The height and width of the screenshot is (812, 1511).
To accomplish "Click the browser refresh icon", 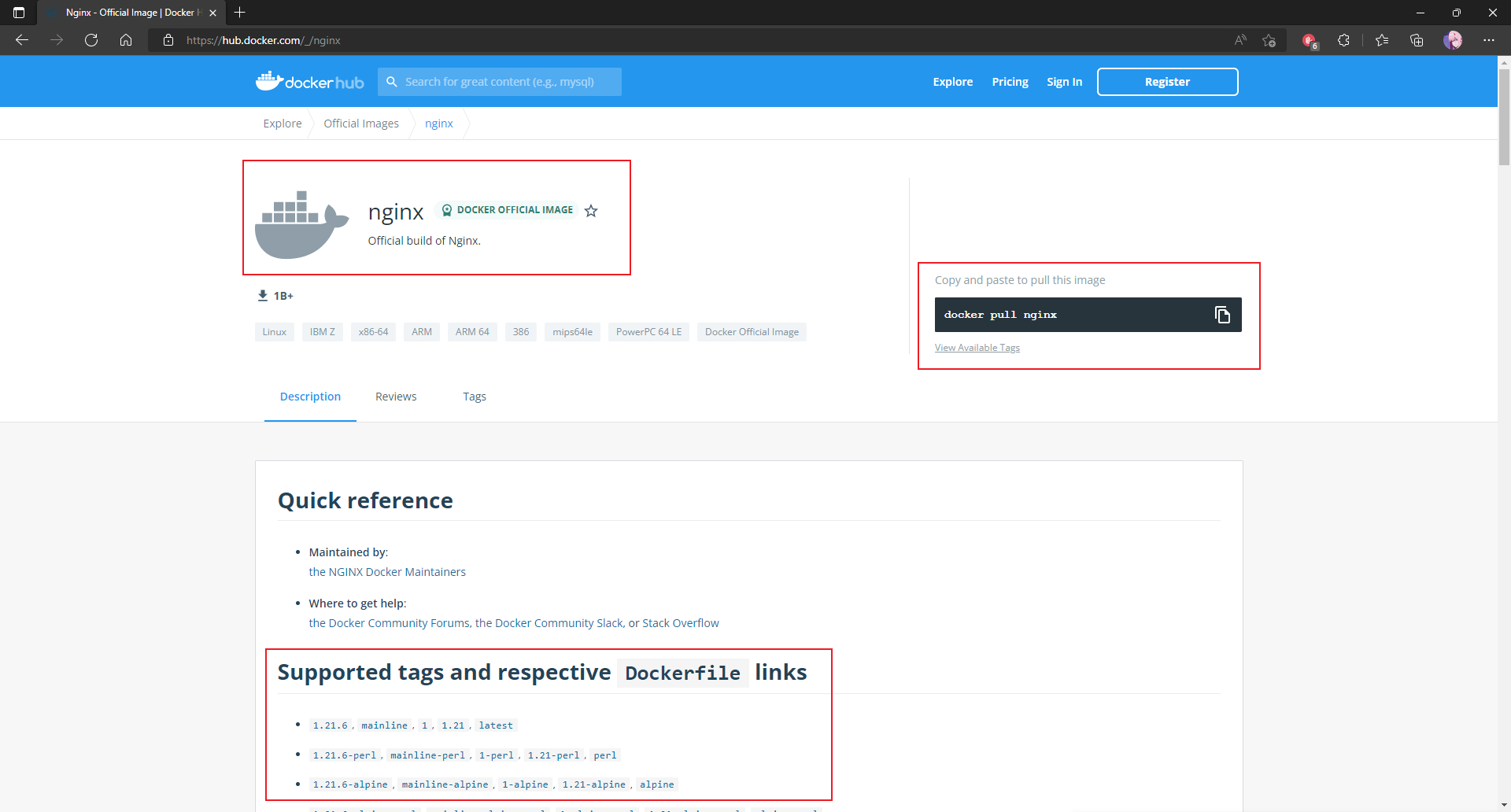I will 91,40.
